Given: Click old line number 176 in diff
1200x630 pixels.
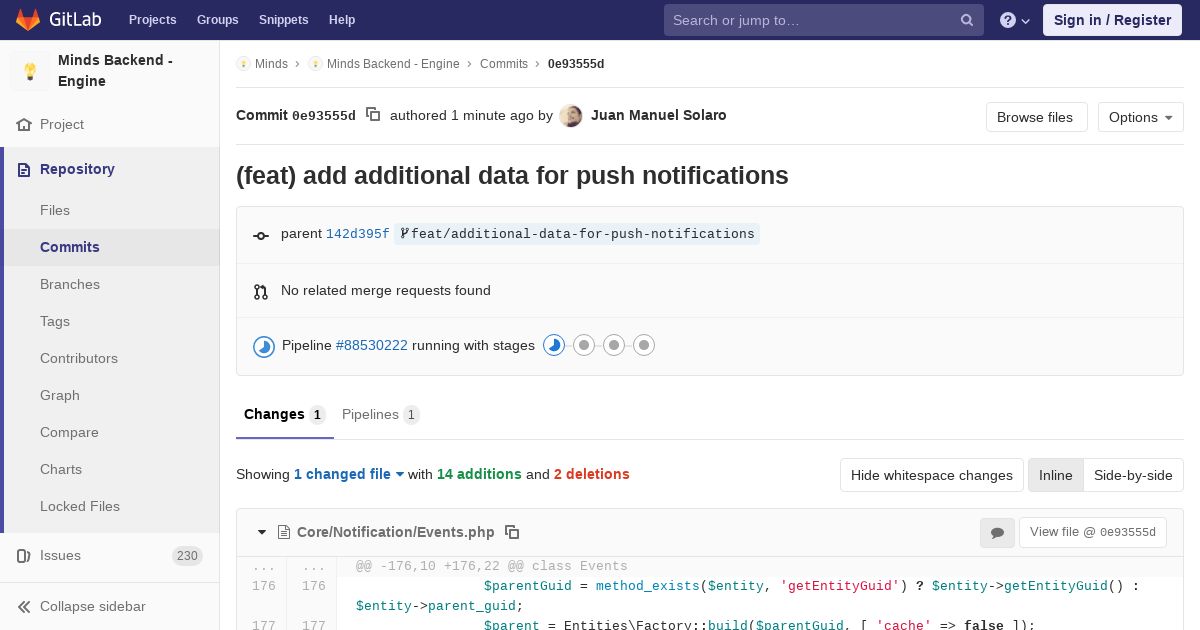Looking at the screenshot, I should (x=263, y=586).
